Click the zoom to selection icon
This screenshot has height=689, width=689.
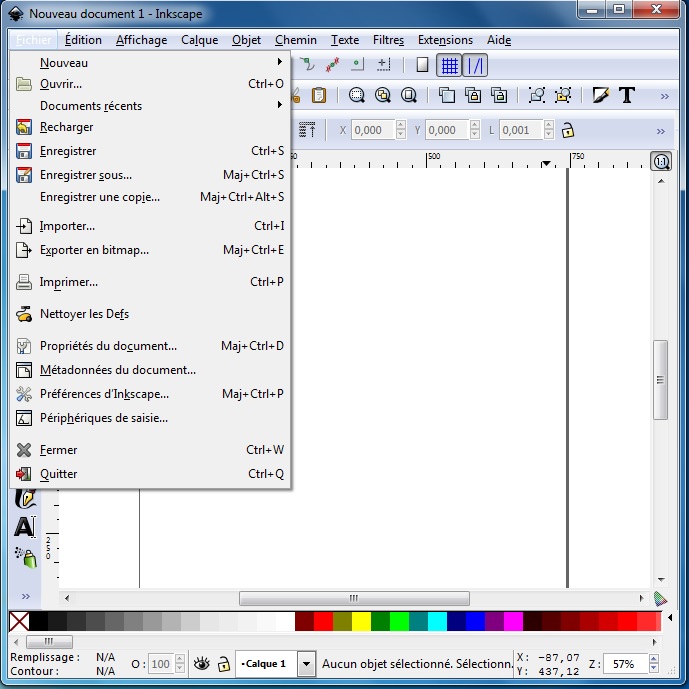pyautogui.click(x=356, y=95)
